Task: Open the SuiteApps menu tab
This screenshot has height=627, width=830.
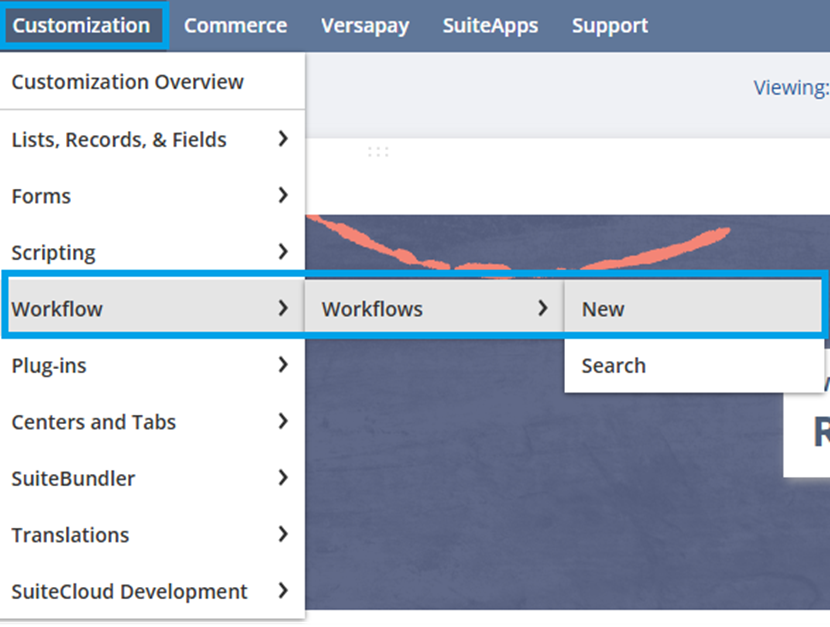Action: pos(490,25)
